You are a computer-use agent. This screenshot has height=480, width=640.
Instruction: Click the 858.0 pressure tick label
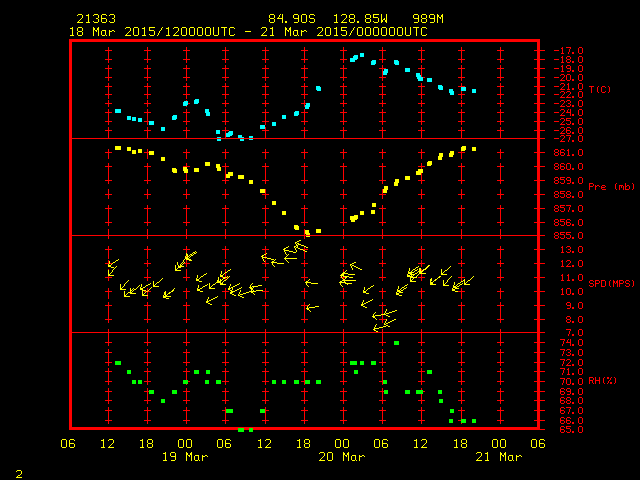coord(569,195)
